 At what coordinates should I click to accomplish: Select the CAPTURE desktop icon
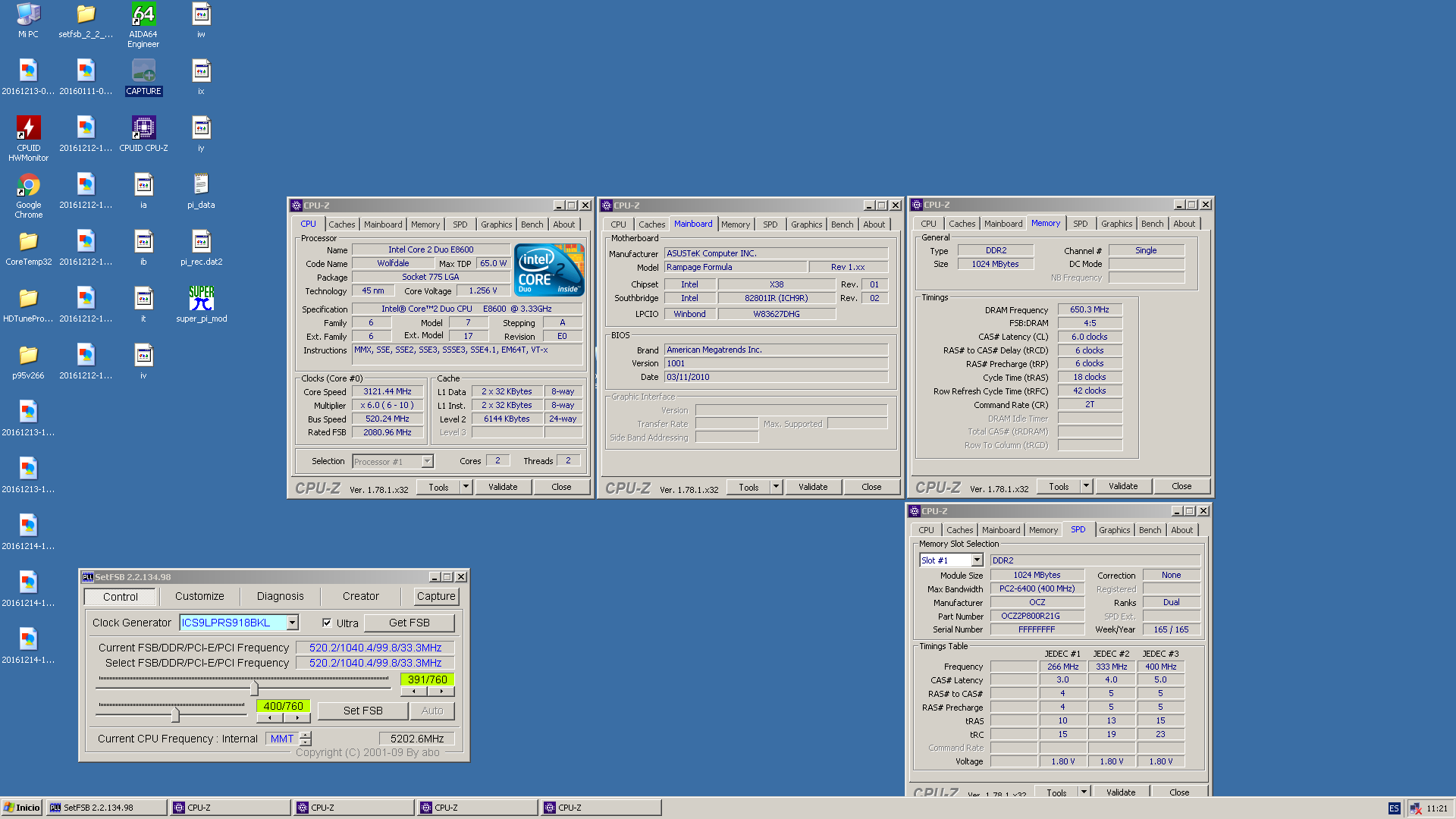pos(143,77)
